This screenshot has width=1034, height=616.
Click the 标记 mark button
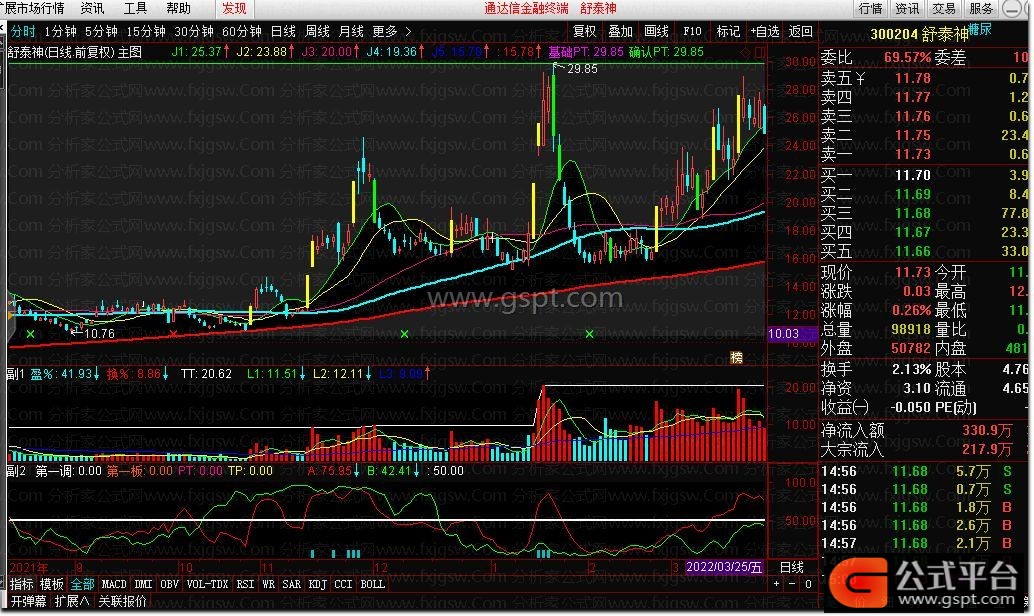tap(728, 31)
